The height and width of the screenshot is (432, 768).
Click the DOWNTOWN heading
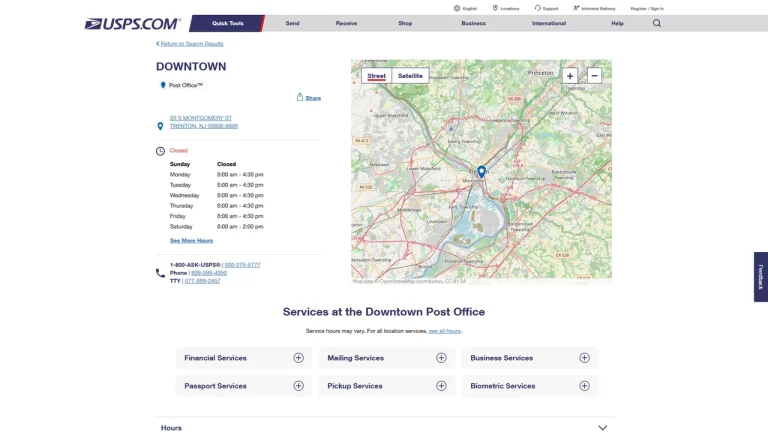(191, 67)
